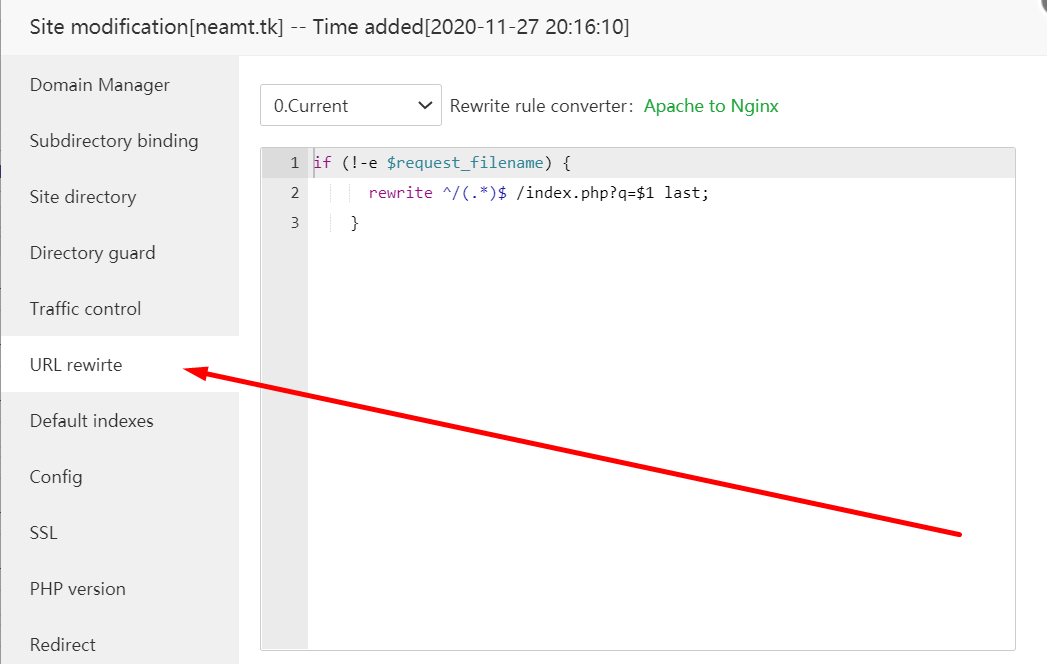This screenshot has height=664, width=1047.
Task: Select the Site directory tab
Action: (83, 197)
